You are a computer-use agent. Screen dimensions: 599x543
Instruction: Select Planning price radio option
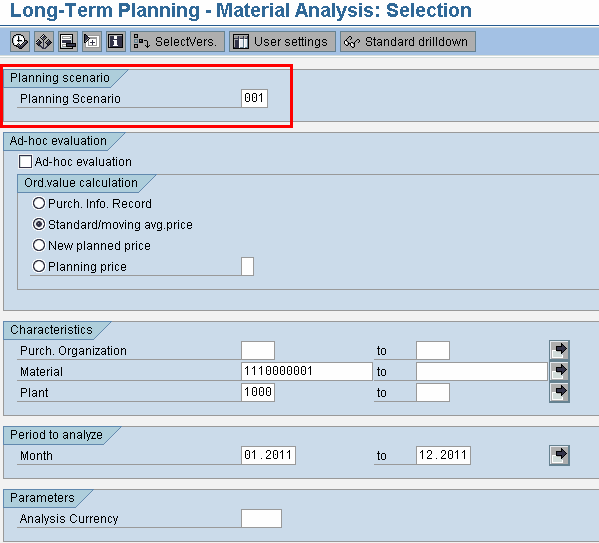(x=39, y=266)
